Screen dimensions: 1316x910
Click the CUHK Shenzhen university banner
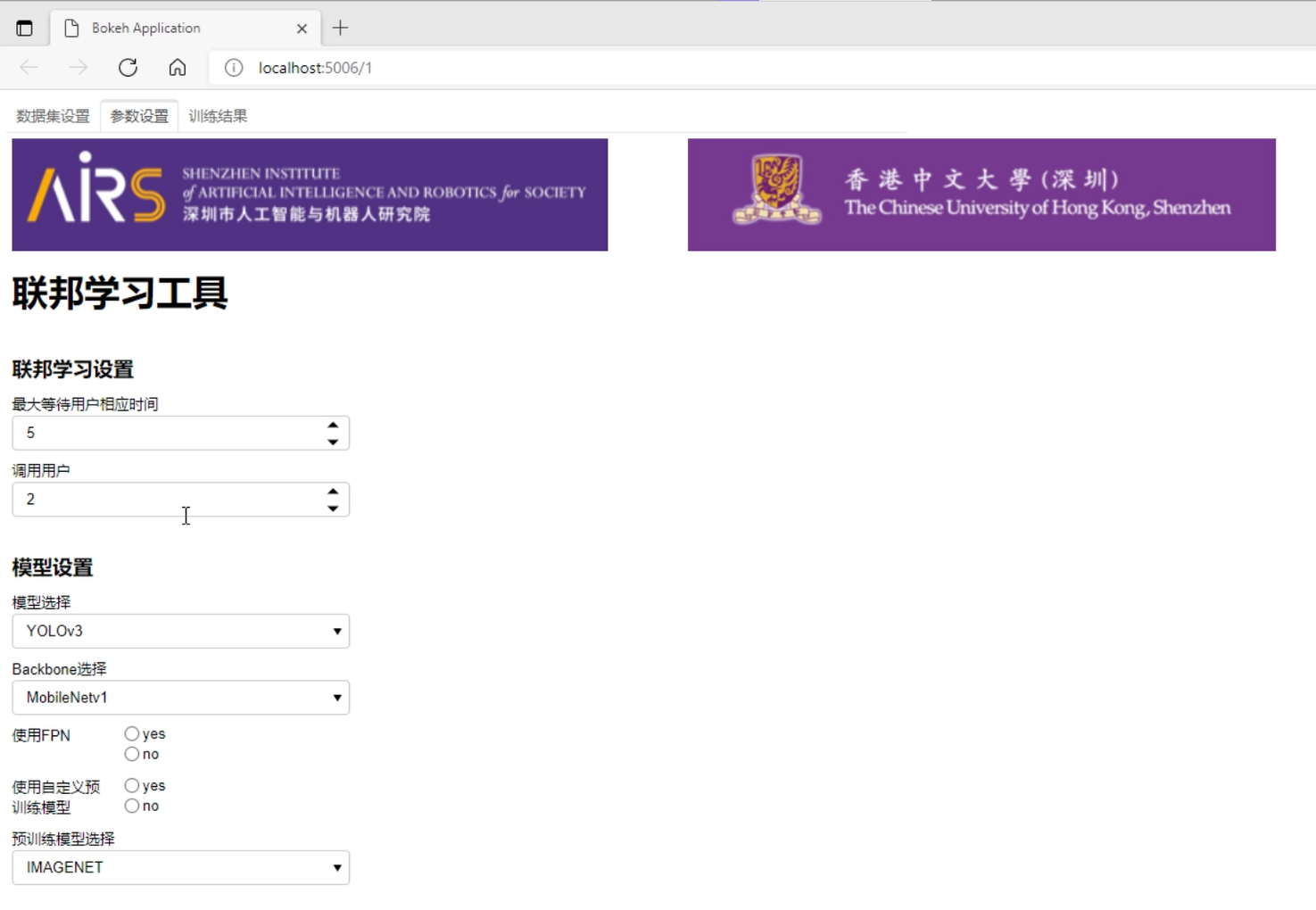[981, 194]
